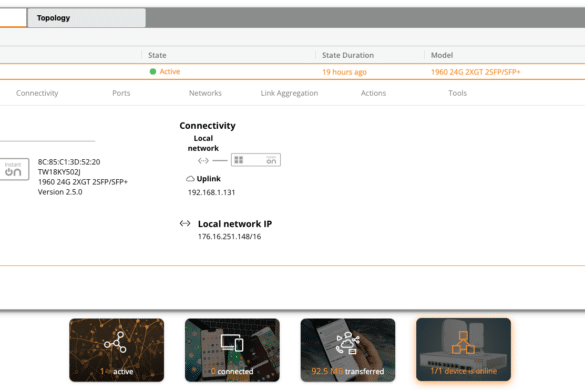Sort by the State Duration column header
Screen dimensions: 585x390
[348, 55]
